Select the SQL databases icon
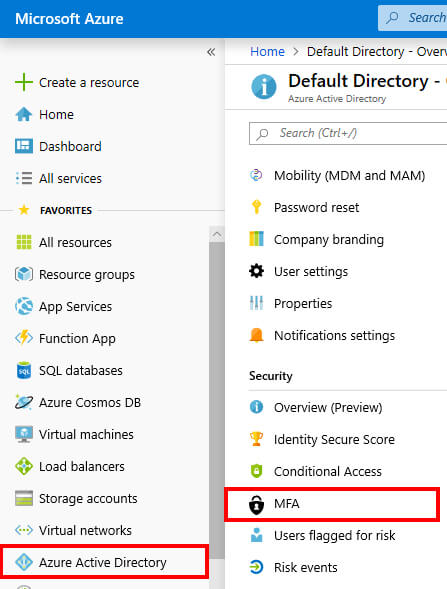This screenshot has height=589, width=447. (24, 370)
